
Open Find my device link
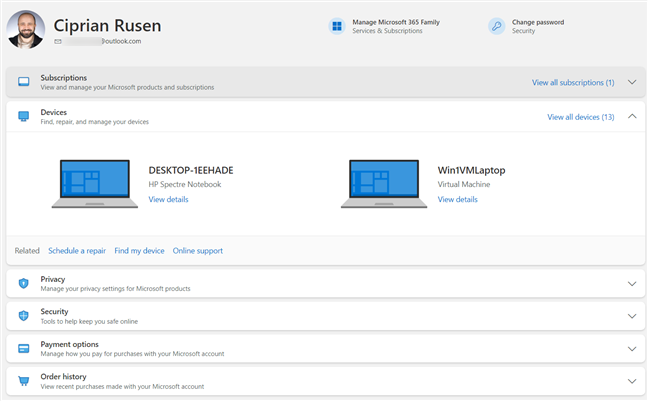139,251
